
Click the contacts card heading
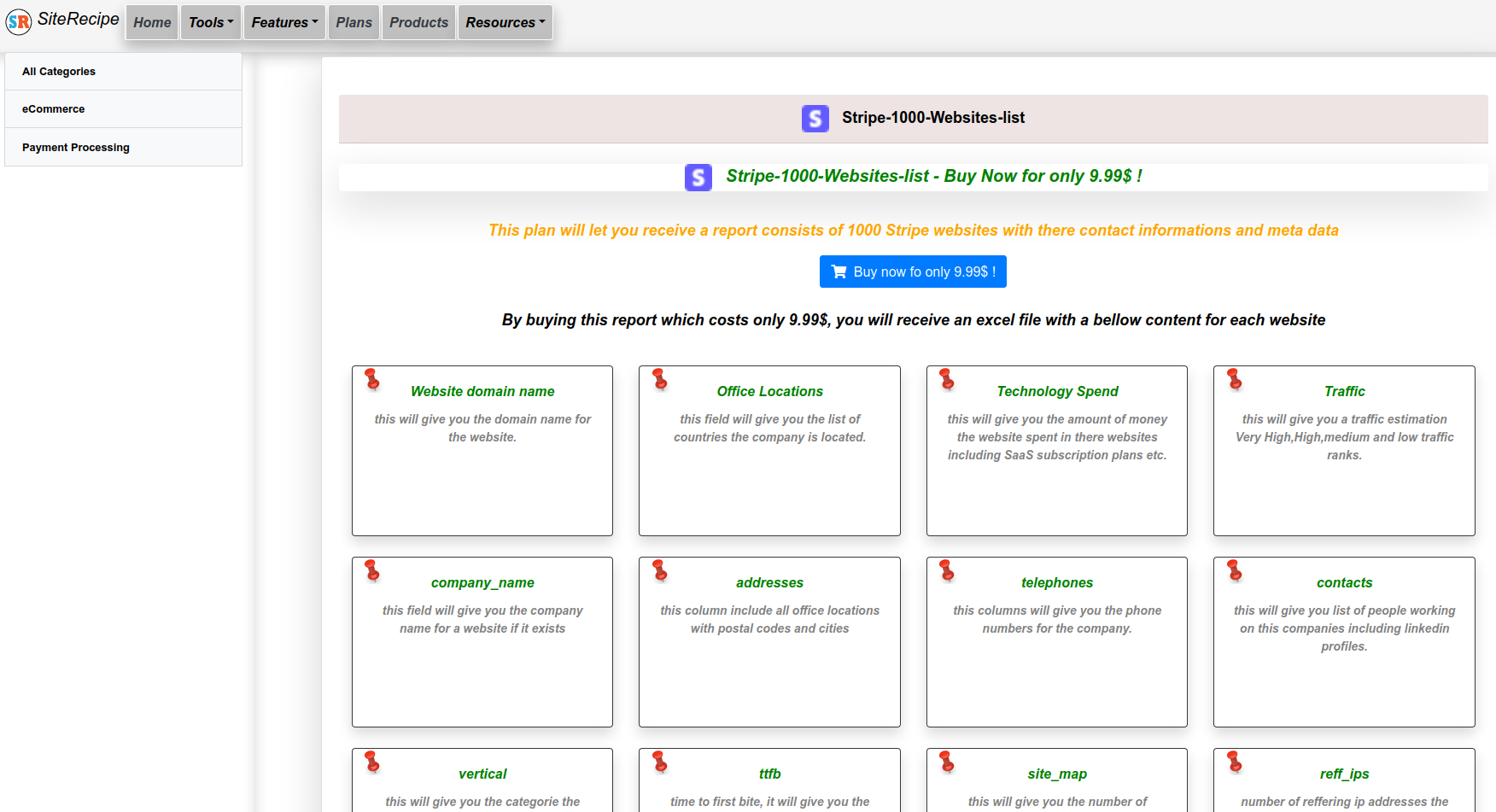1345,582
